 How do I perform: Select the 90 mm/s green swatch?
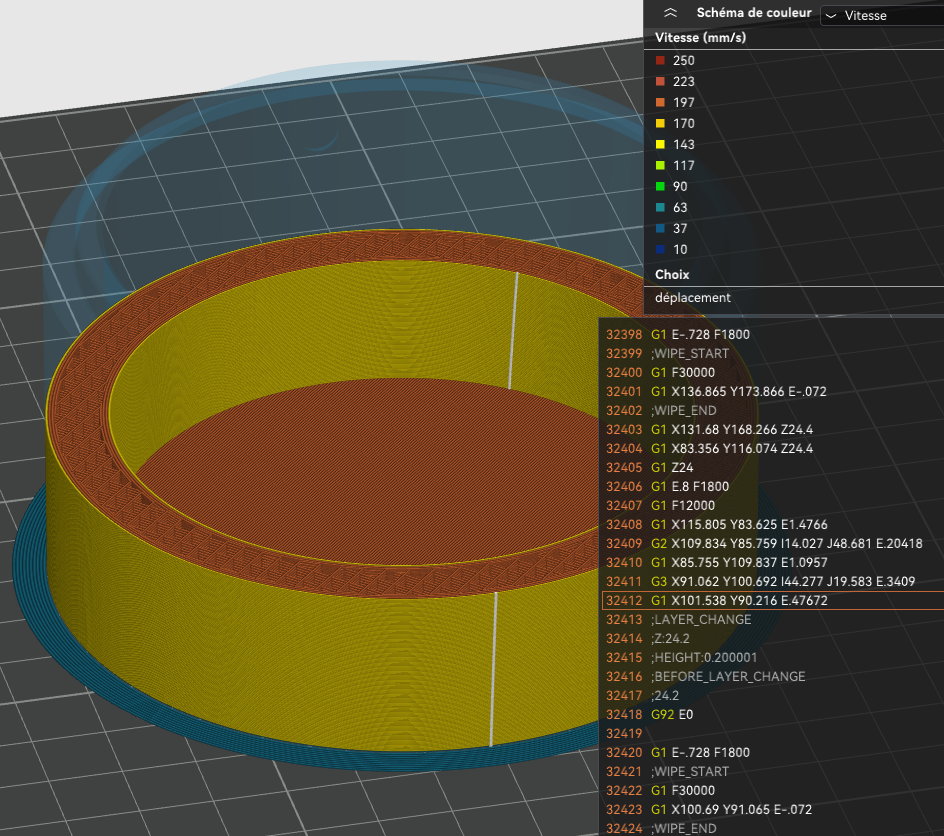coord(661,187)
